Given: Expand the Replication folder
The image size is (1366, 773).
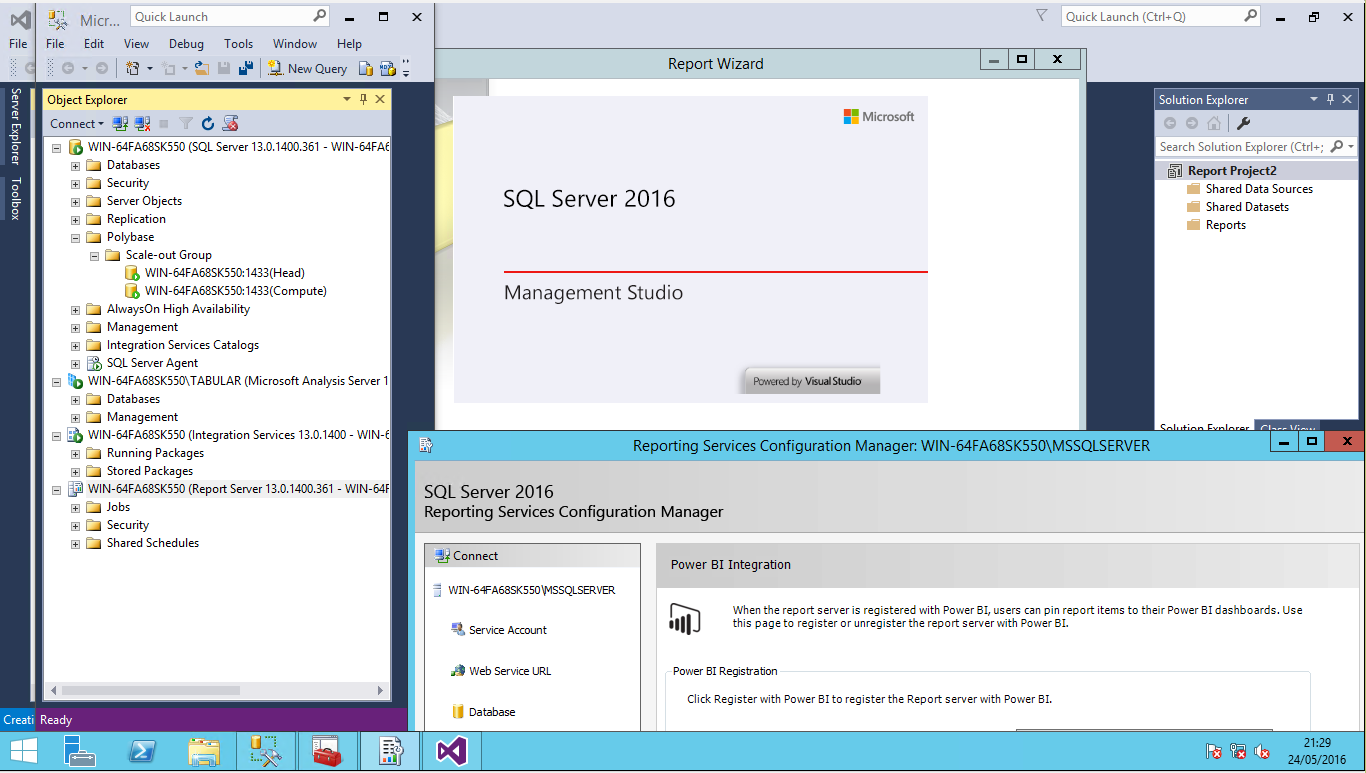Looking at the screenshot, I should [x=75, y=220].
